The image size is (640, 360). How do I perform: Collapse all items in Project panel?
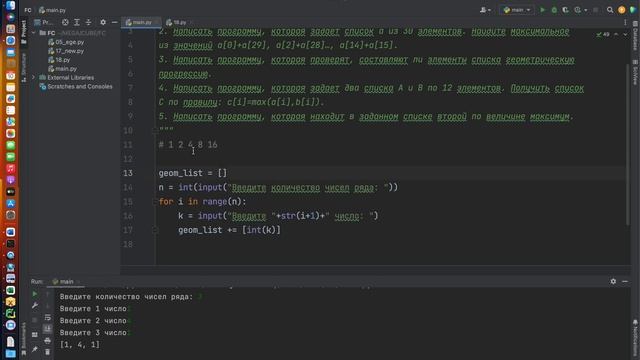coord(88,22)
